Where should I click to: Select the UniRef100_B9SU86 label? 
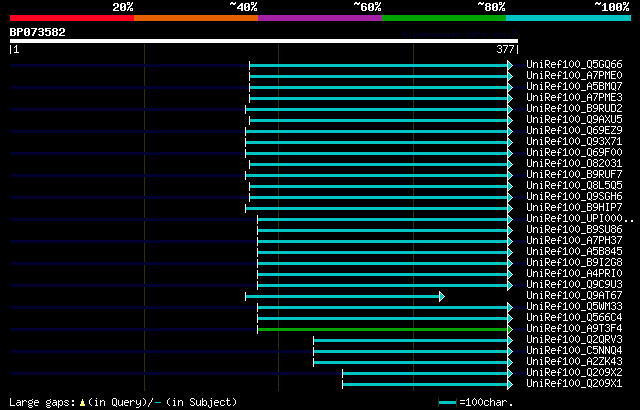point(574,230)
